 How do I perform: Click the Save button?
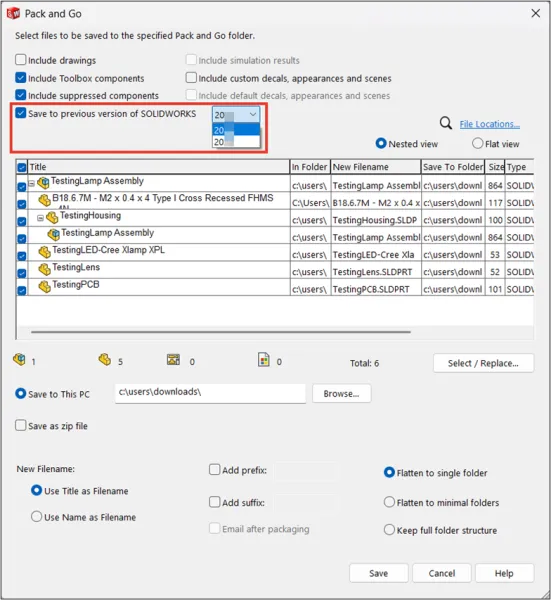coord(378,573)
